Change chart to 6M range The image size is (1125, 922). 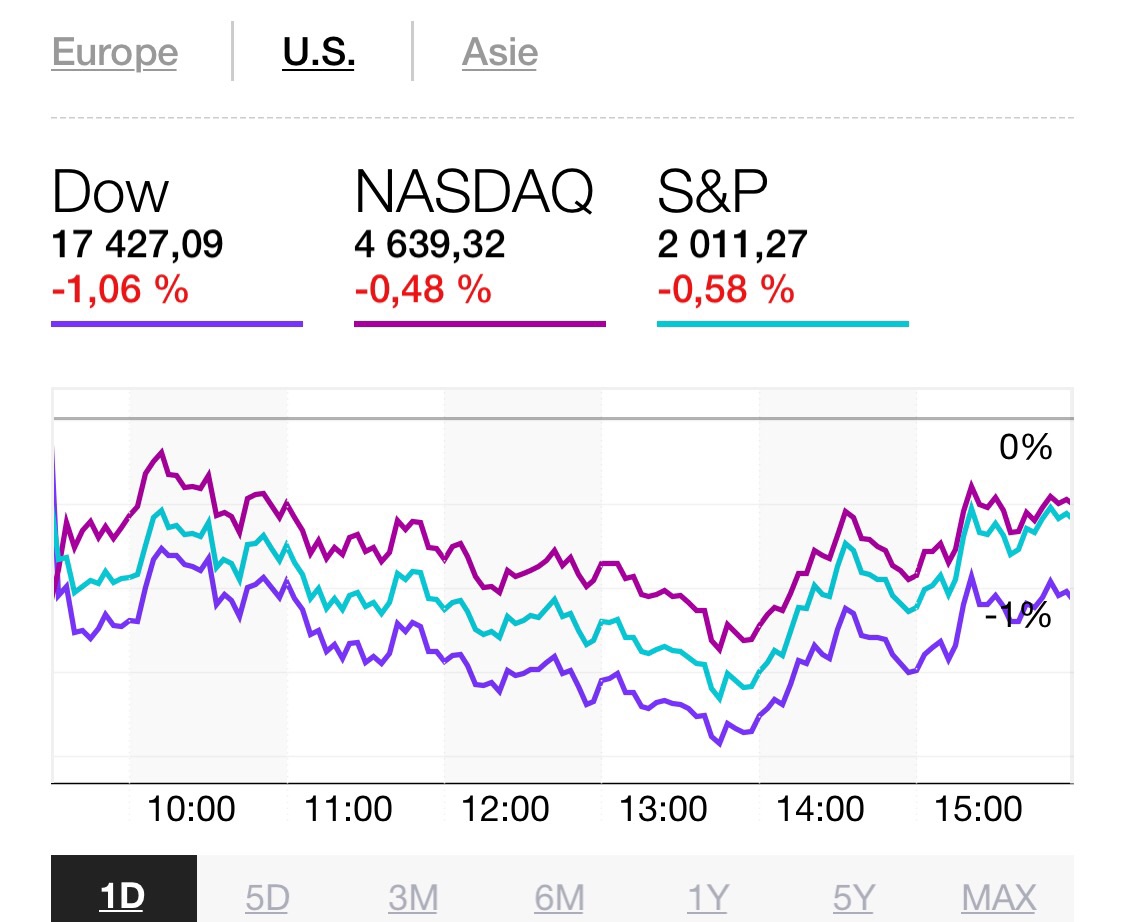559,898
